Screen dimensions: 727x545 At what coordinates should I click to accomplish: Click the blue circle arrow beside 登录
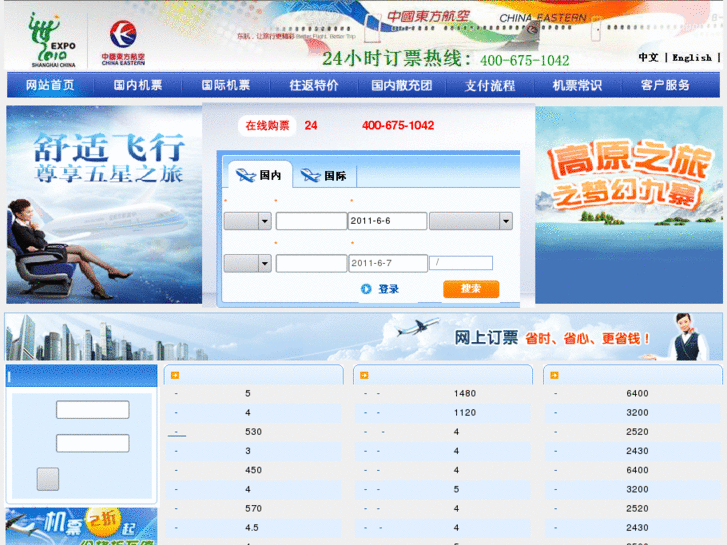pyautogui.click(x=366, y=289)
